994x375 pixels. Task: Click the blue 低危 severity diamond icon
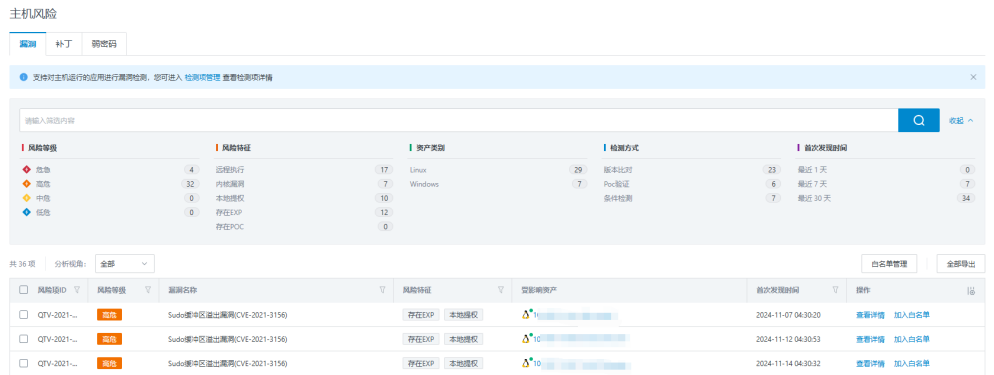pos(27,212)
